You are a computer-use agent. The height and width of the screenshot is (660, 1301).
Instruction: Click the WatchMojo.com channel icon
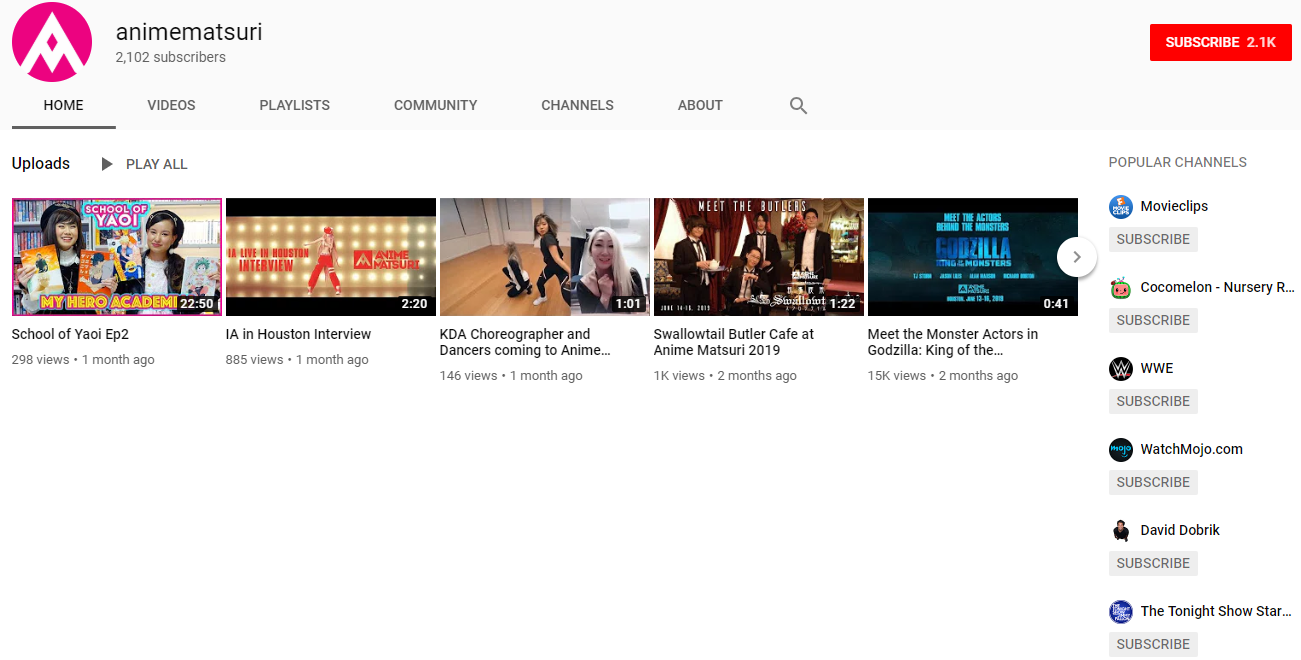1121,450
